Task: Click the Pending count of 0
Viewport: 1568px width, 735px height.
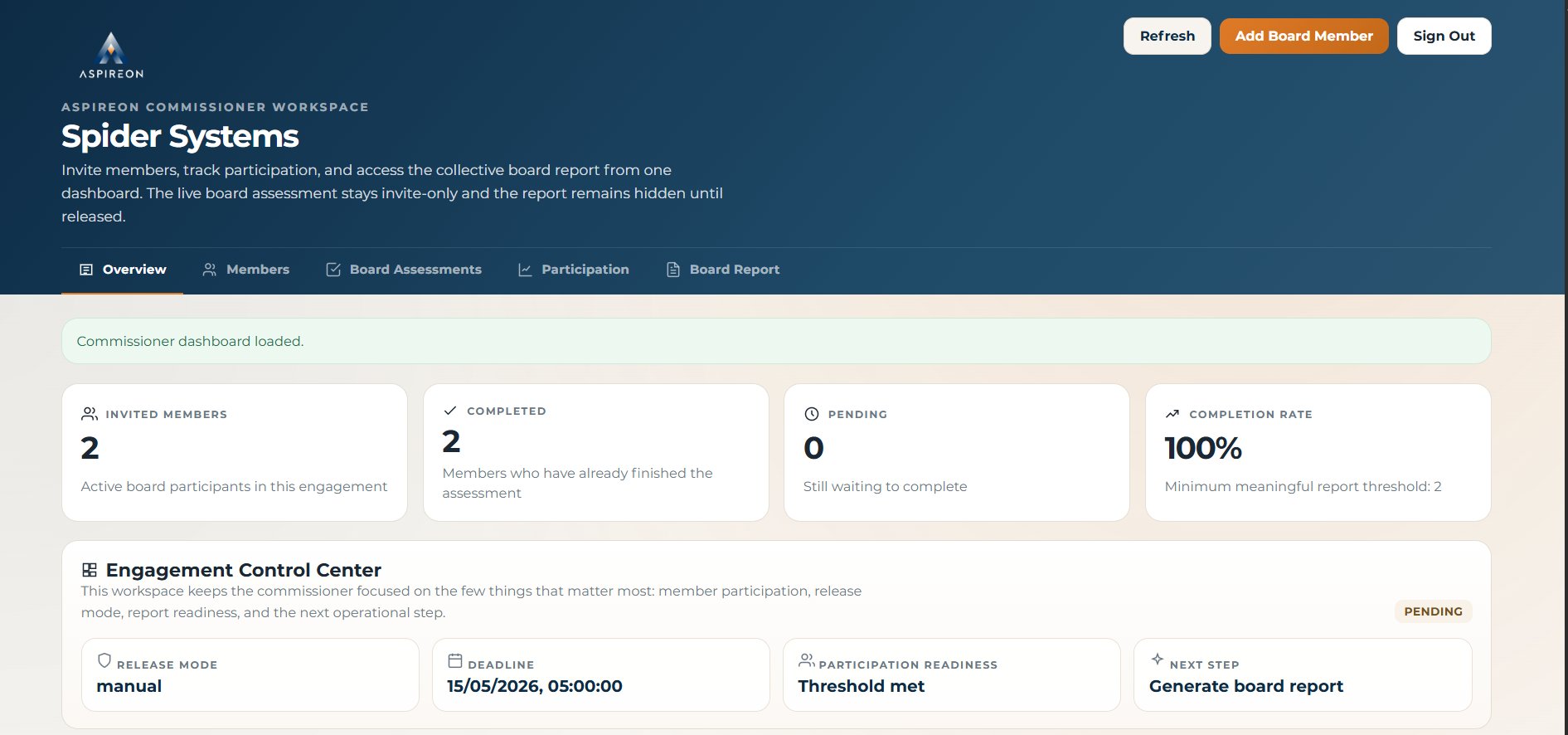Action: [813, 448]
